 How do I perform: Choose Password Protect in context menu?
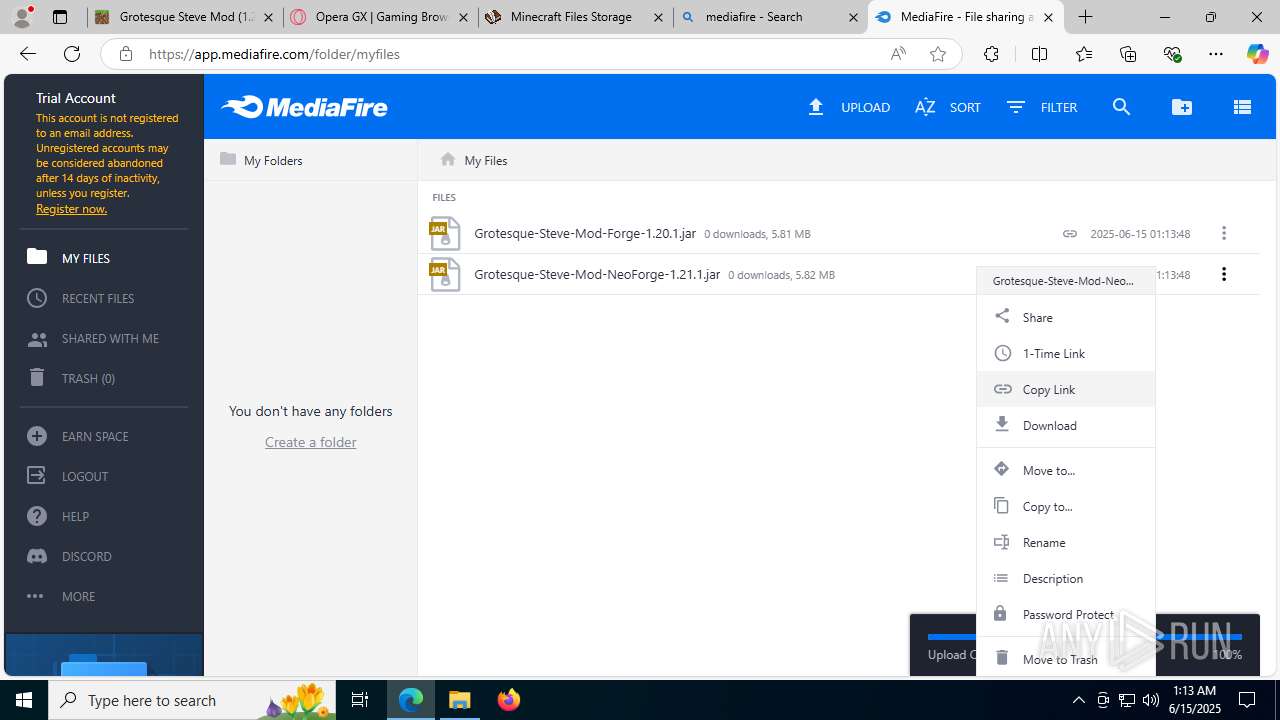click(1066, 614)
